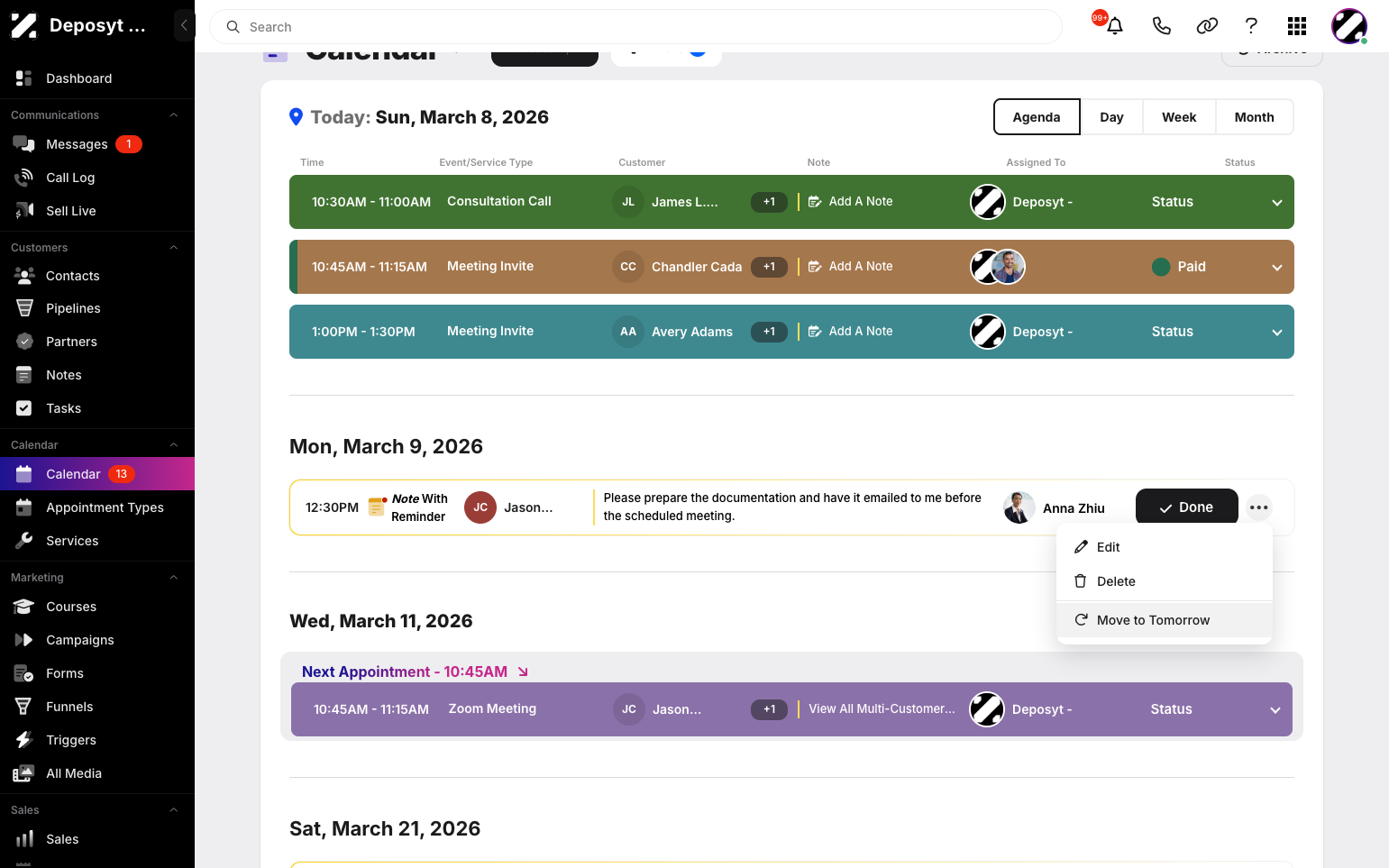The image size is (1389, 868).
Task: Choose Edit from the note menu
Action: (1164, 547)
